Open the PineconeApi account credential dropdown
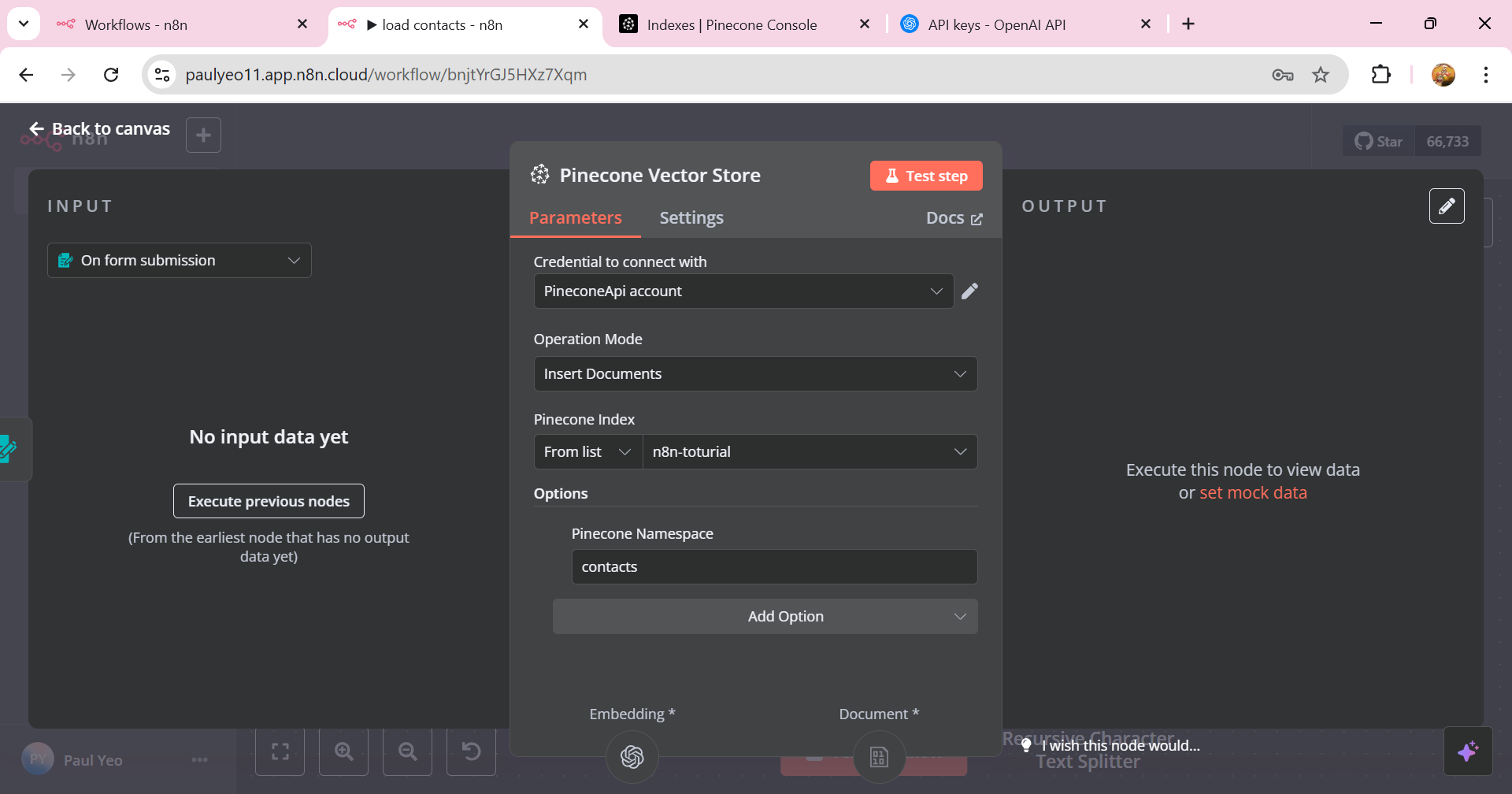The height and width of the screenshot is (794, 1512). point(743,291)
